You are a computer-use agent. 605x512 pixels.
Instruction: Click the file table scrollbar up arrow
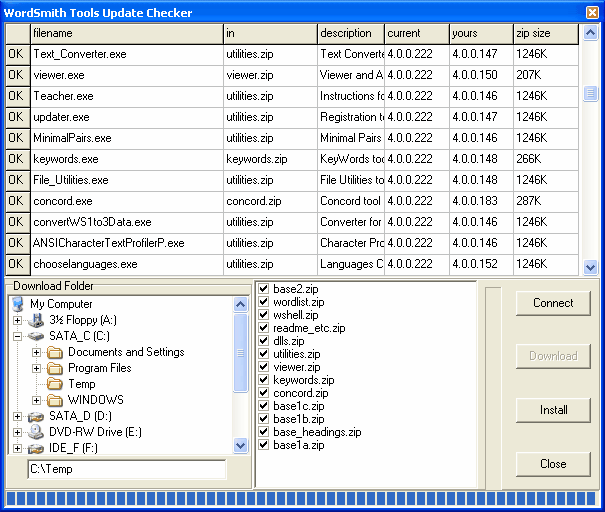pyautogui.click(x=590, y=33)
